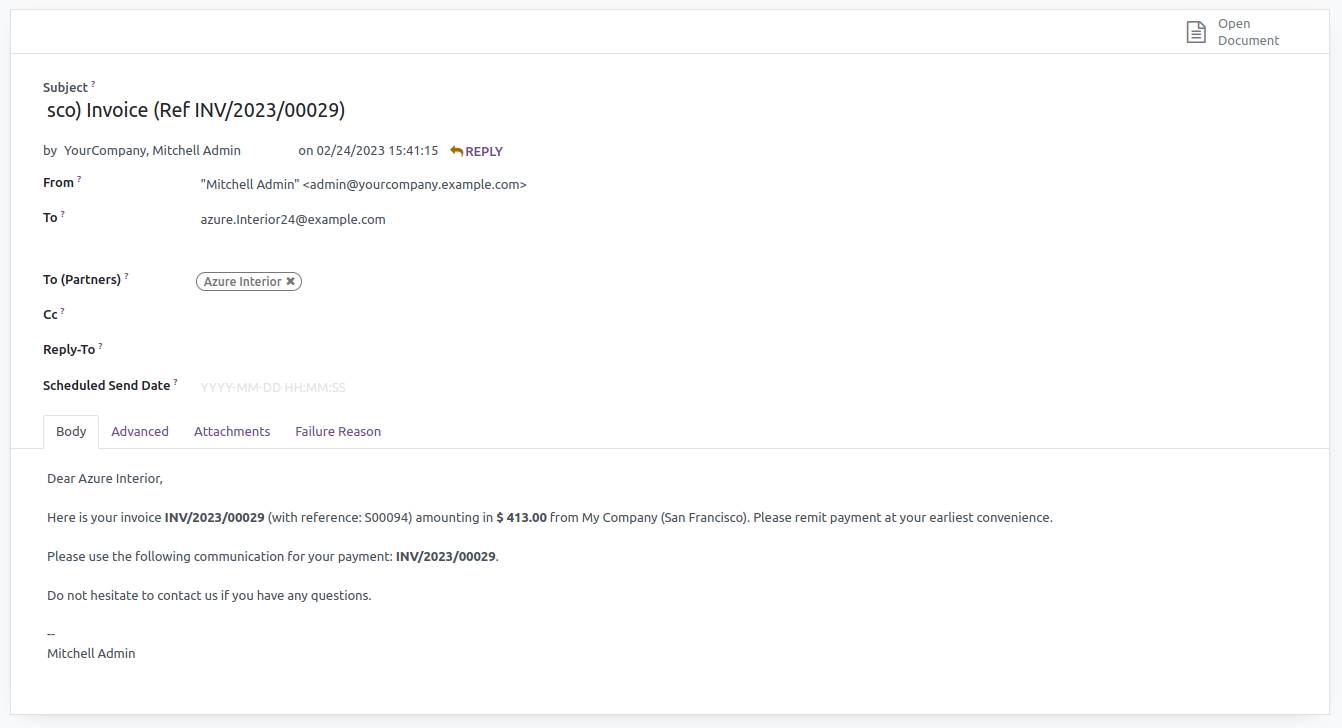1342x728 pixels.
Task: Click the help mark beside From
Action: (x=79, y=179)
